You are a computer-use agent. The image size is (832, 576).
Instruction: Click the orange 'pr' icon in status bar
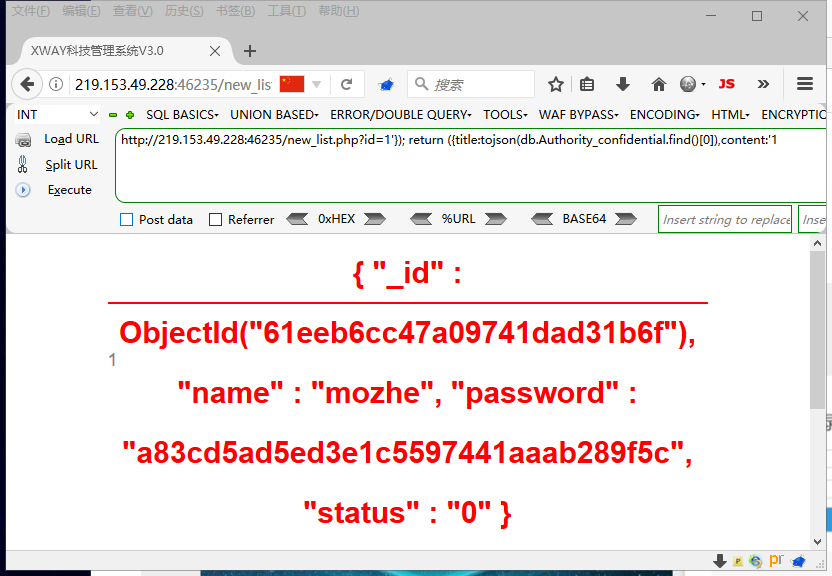click(x=776, y=560)
